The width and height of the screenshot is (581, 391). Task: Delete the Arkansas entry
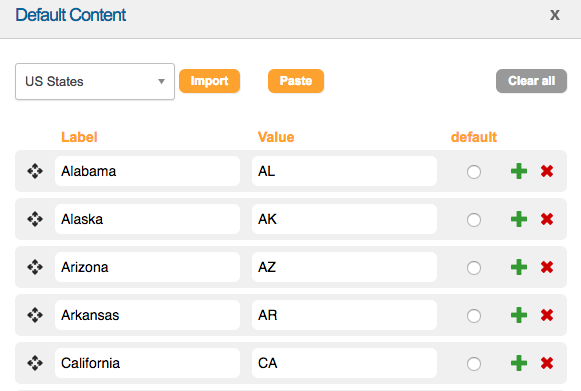click(x=547, y=315)
